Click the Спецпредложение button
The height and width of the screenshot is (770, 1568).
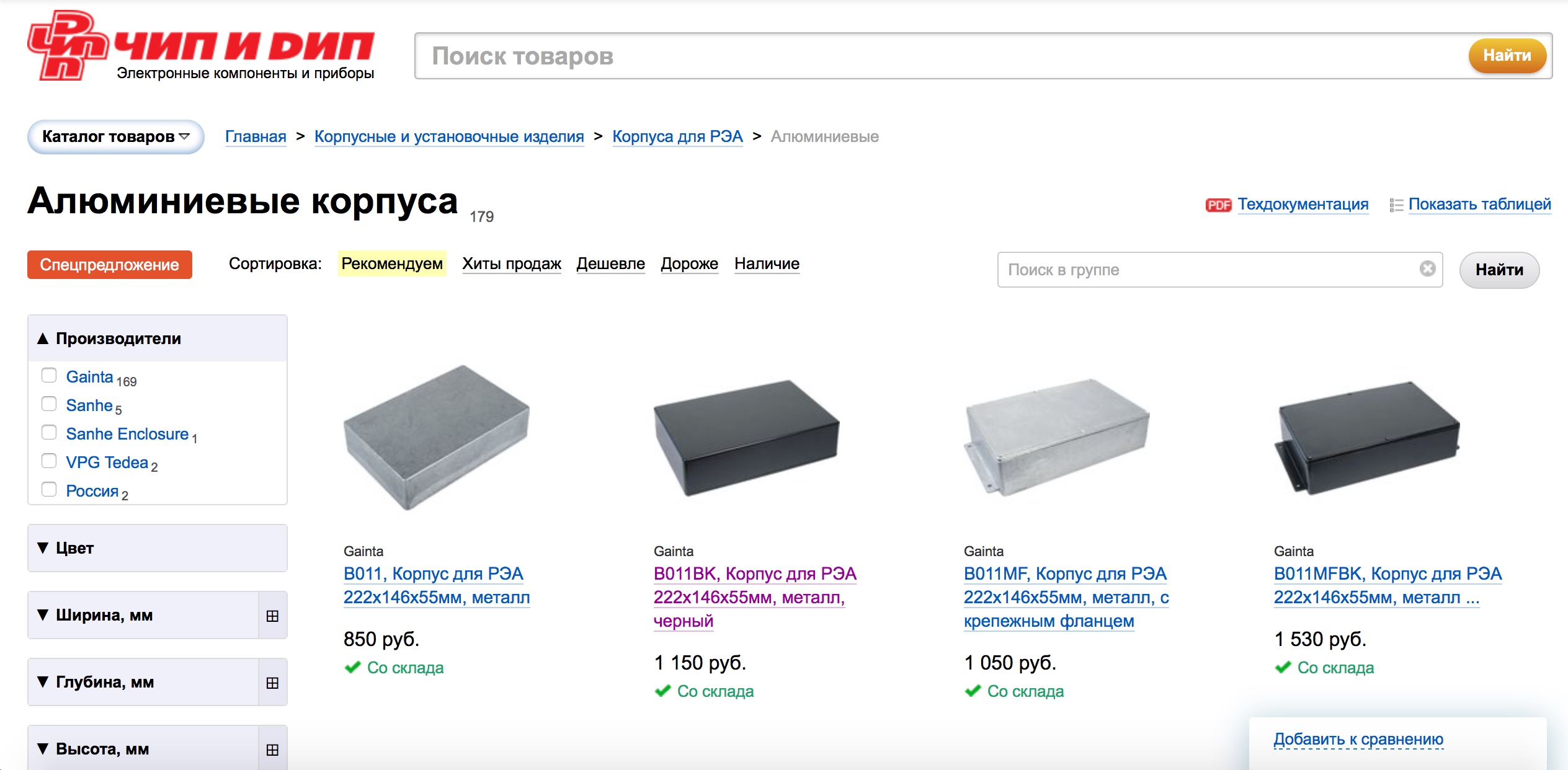click(x=110, y=265)
